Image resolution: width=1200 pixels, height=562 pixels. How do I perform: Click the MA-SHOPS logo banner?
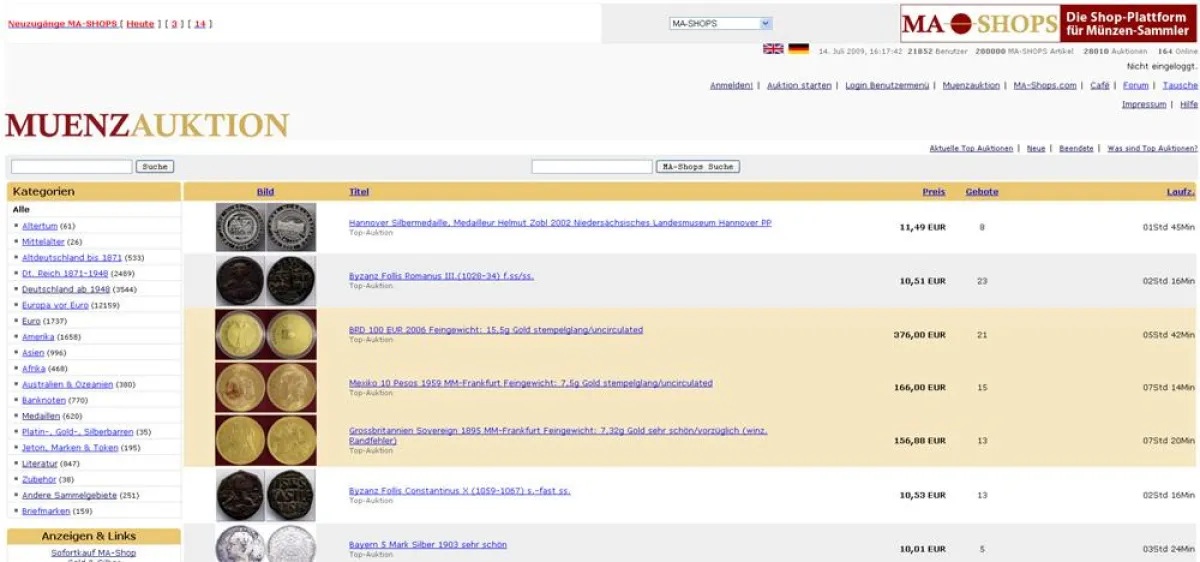click(x=1048, y=23)
